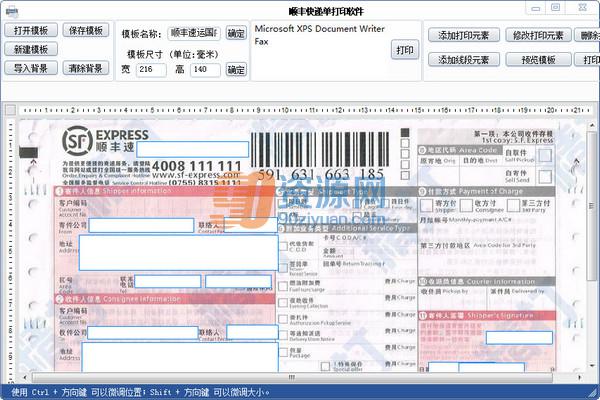This screenshot has height=400, width=600.
Task: Click the 打开模板 button
Action: (x=31, y=30)
